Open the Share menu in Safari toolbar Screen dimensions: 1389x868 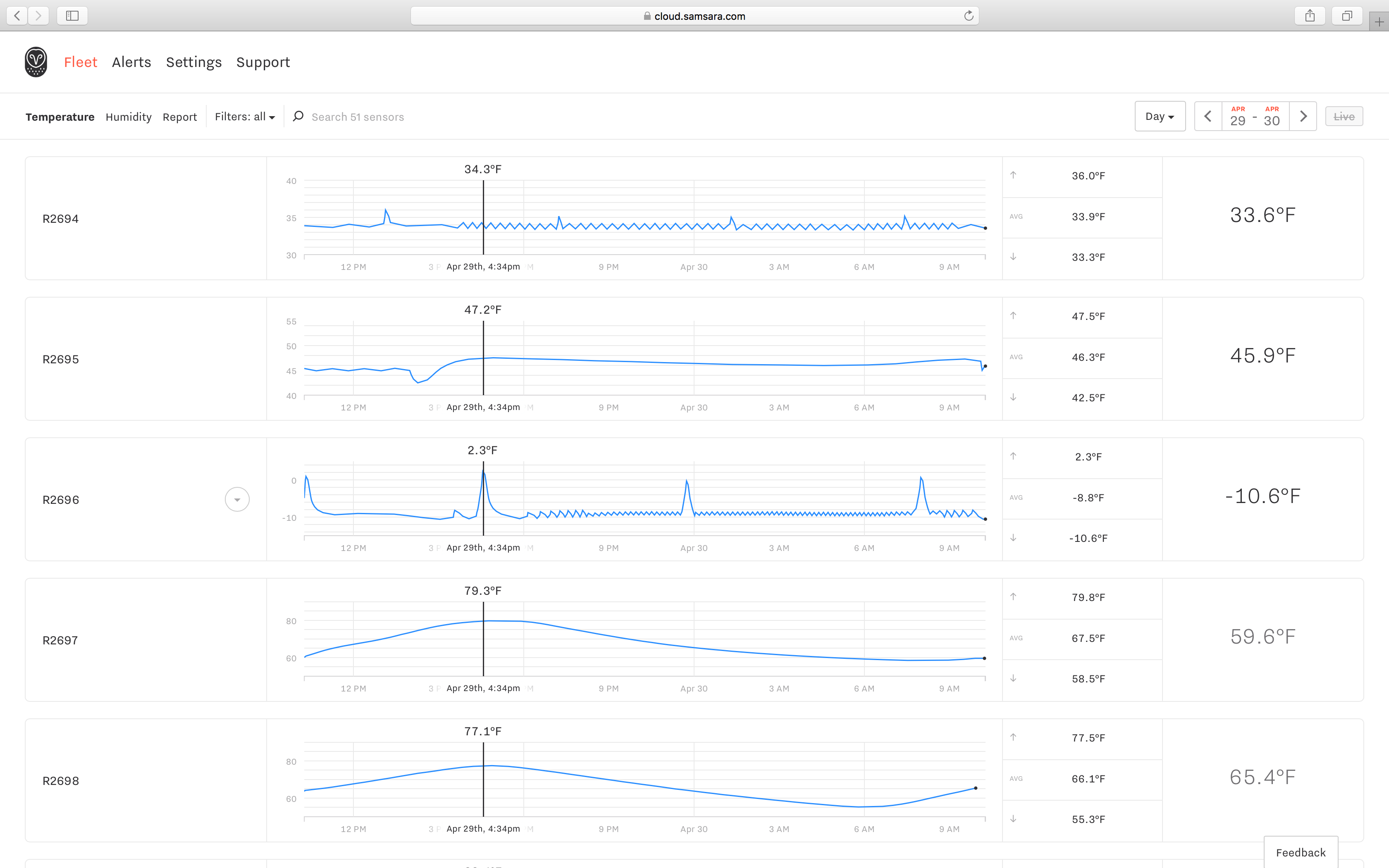pos(1310,16)
